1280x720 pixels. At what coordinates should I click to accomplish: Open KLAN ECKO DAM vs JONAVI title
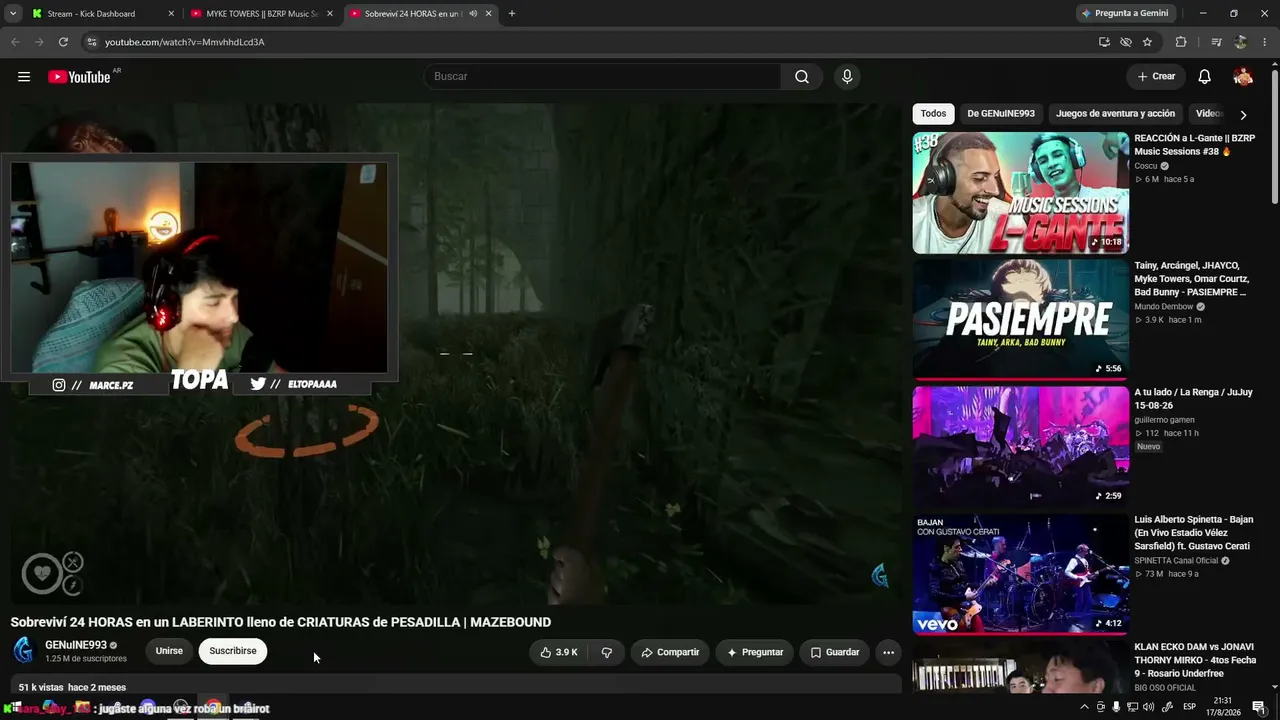tap(1194, 660)
